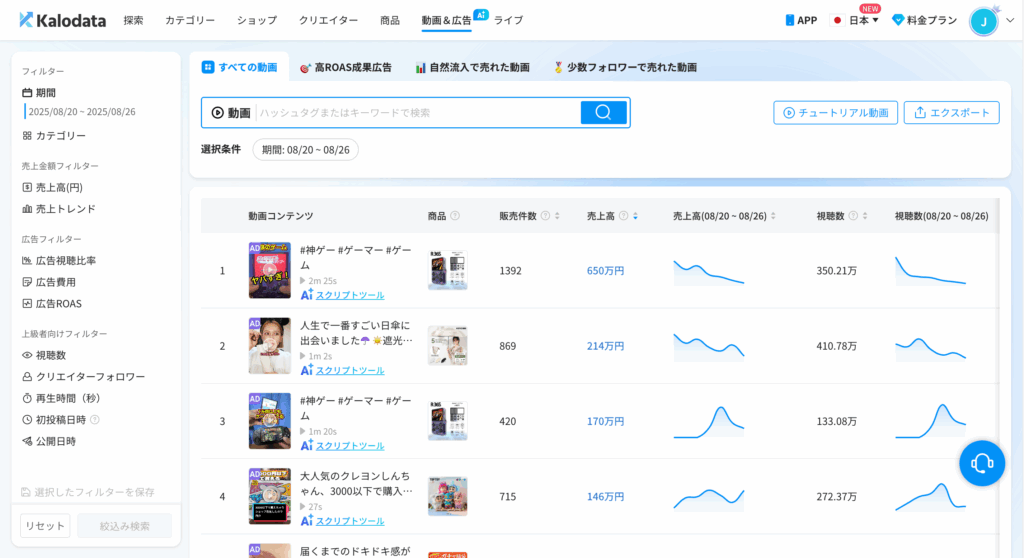Screen dimensions: 1024x558
Task: Click the stopwatch icon beside 再生時間（秒）
Action: tap(27, 398)
